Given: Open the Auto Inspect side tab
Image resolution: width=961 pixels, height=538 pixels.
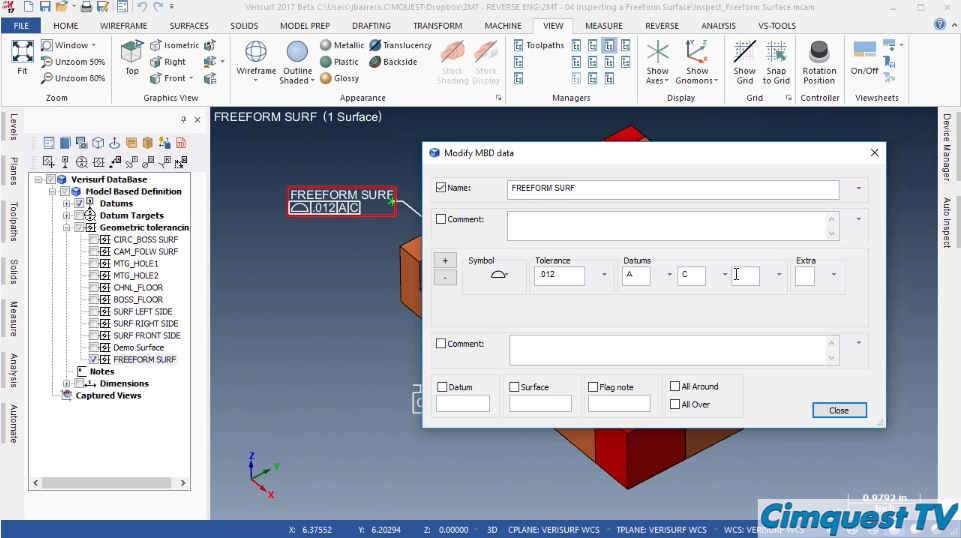Looking at the screenshot, I should tap(947, 222).
